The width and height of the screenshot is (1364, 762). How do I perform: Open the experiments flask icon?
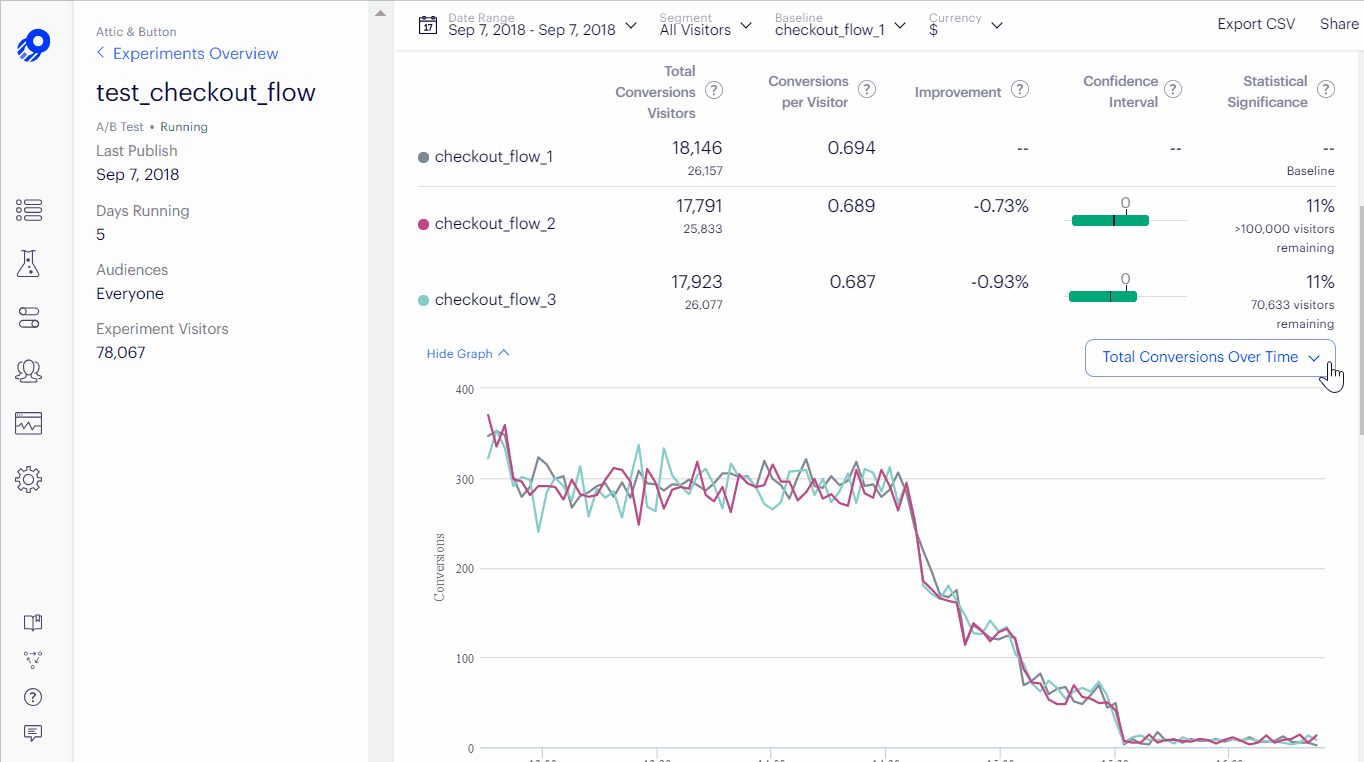point(28,264)
